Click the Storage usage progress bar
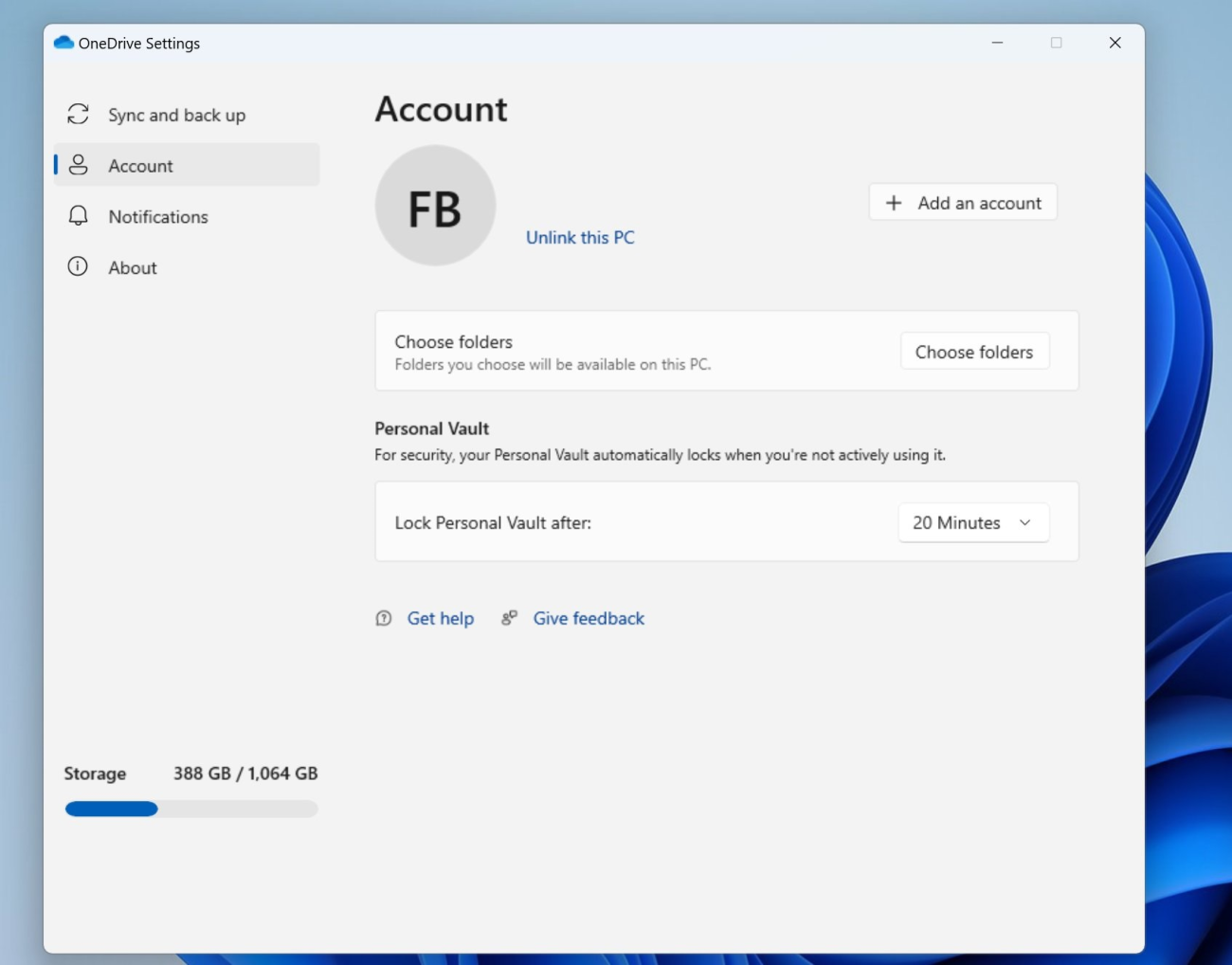 pyautogui.click(x=190, y=809)
